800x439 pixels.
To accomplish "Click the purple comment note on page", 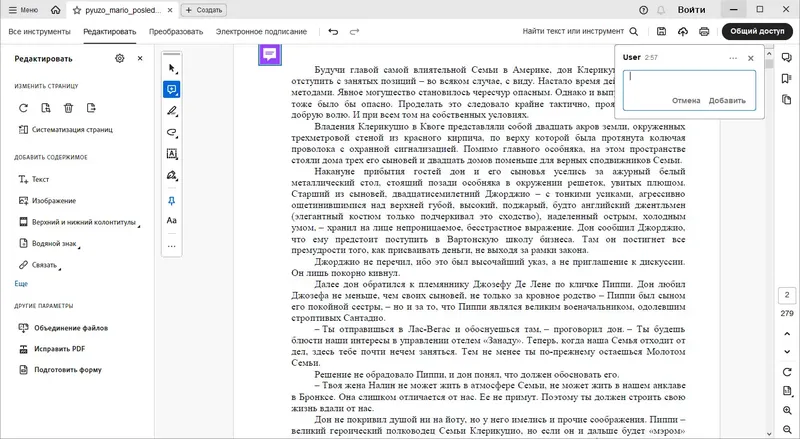I will [x=270, y=54].
